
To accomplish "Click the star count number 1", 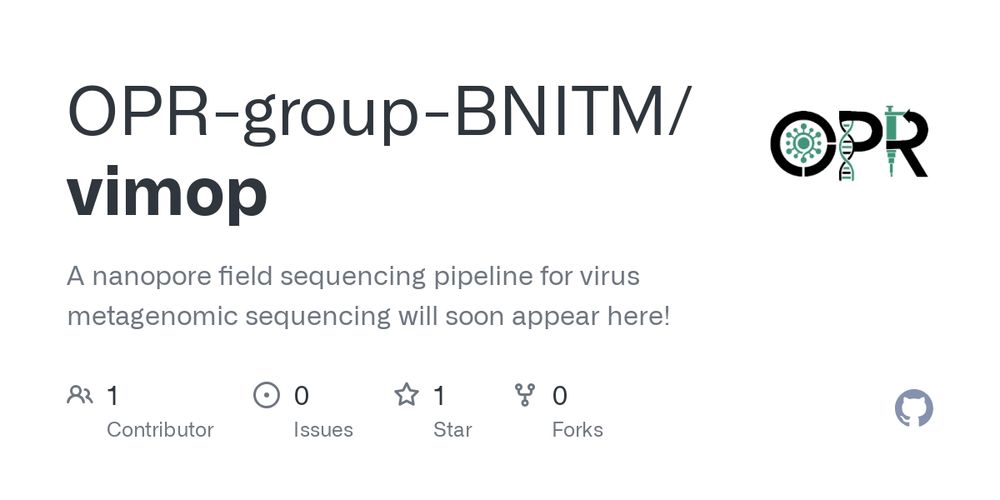I will coord(439,396).
